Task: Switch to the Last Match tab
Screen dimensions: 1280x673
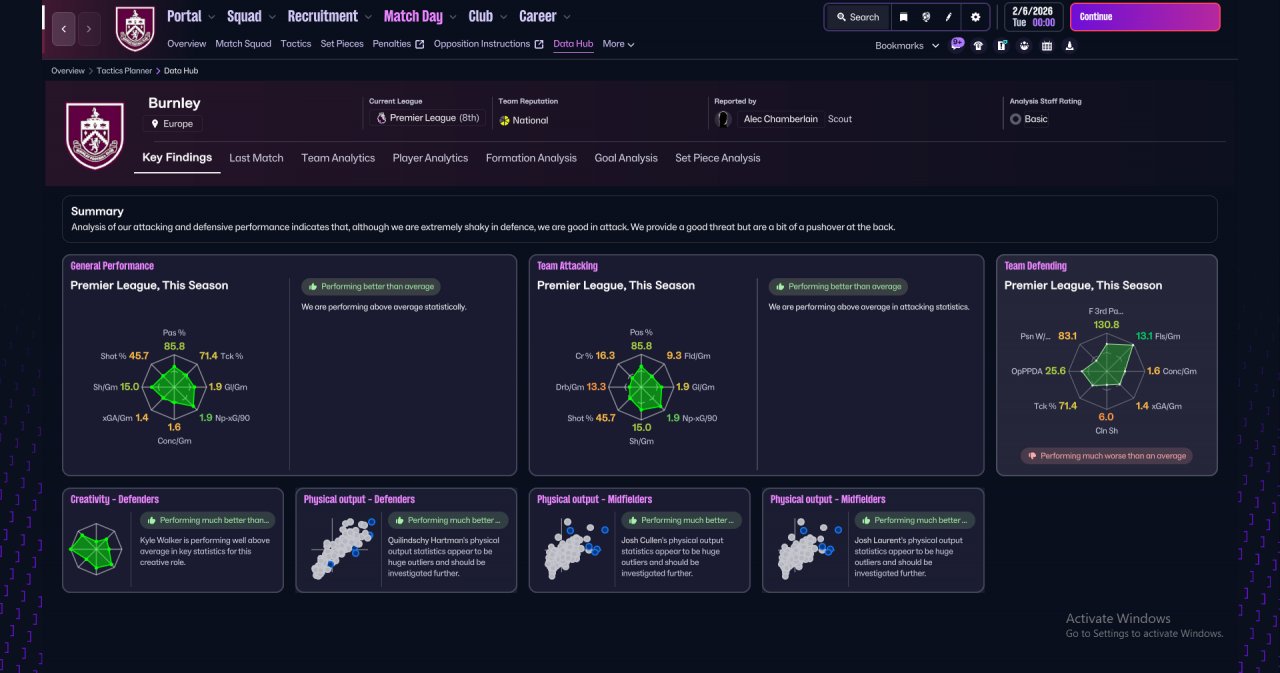Action: (x=256, y=158)
